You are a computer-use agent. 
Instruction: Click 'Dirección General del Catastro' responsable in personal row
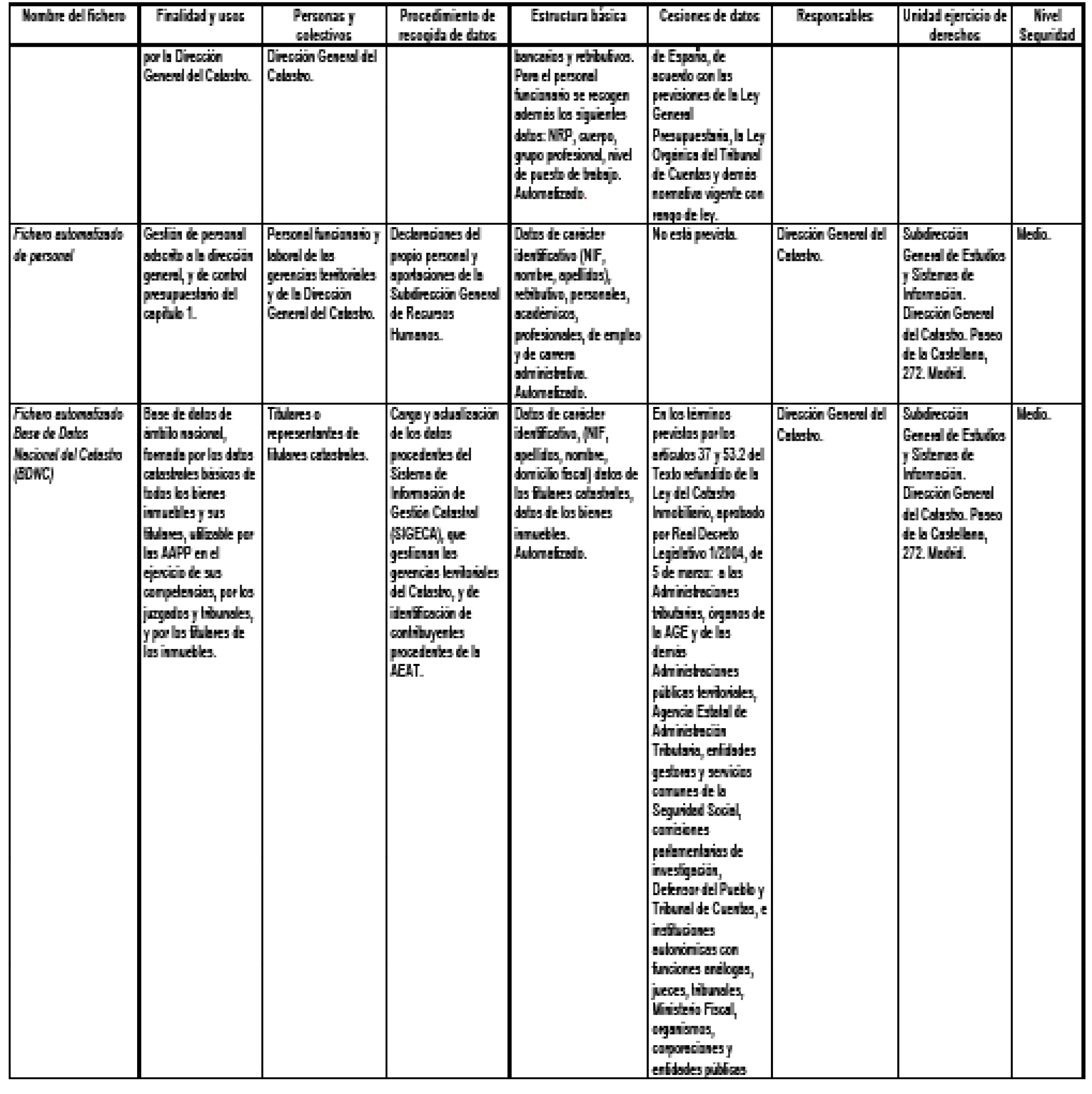coord(835,313)
